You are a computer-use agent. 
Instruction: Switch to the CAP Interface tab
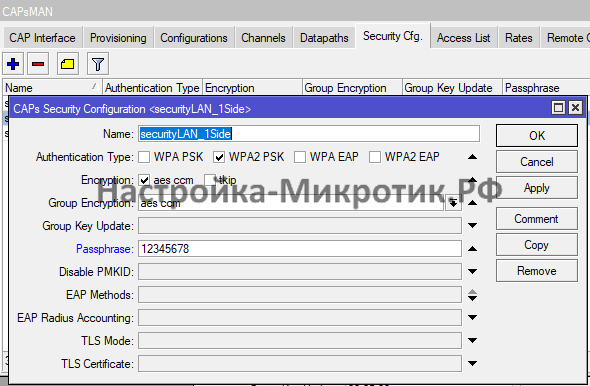(x=42, y=38)
